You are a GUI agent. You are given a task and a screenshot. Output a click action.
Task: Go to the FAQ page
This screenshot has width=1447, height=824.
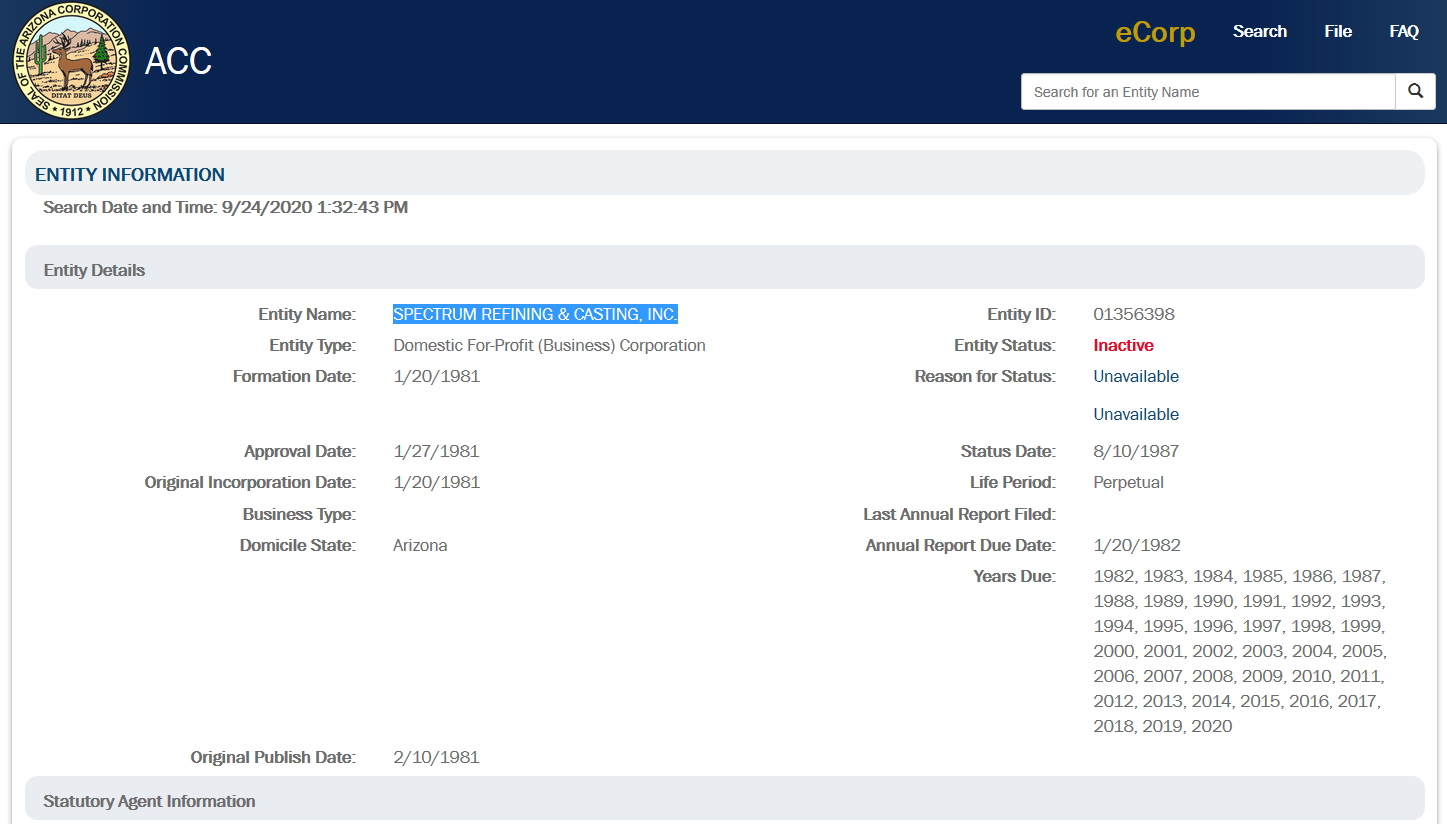[x=1403, y=32]
